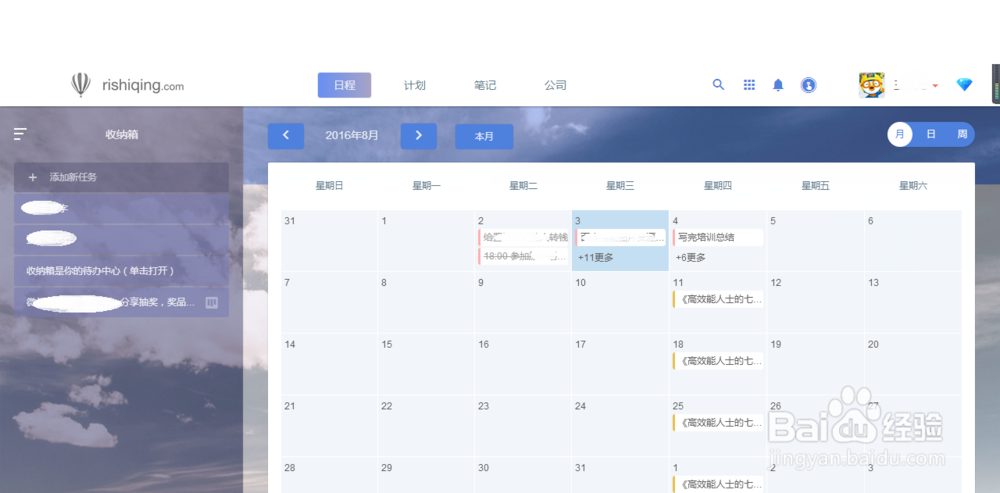Screen dimensions: 1000x493
Task: Expand +6更多 on August 4
Action: click(691, 258)
